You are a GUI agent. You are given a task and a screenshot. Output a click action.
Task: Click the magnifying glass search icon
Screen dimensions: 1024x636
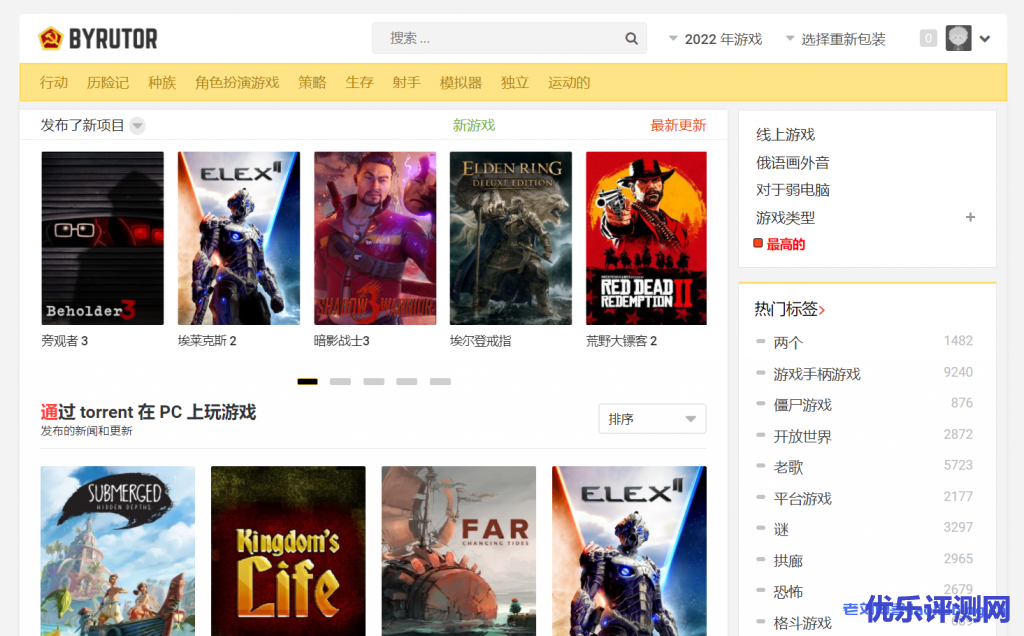[631, 39]
